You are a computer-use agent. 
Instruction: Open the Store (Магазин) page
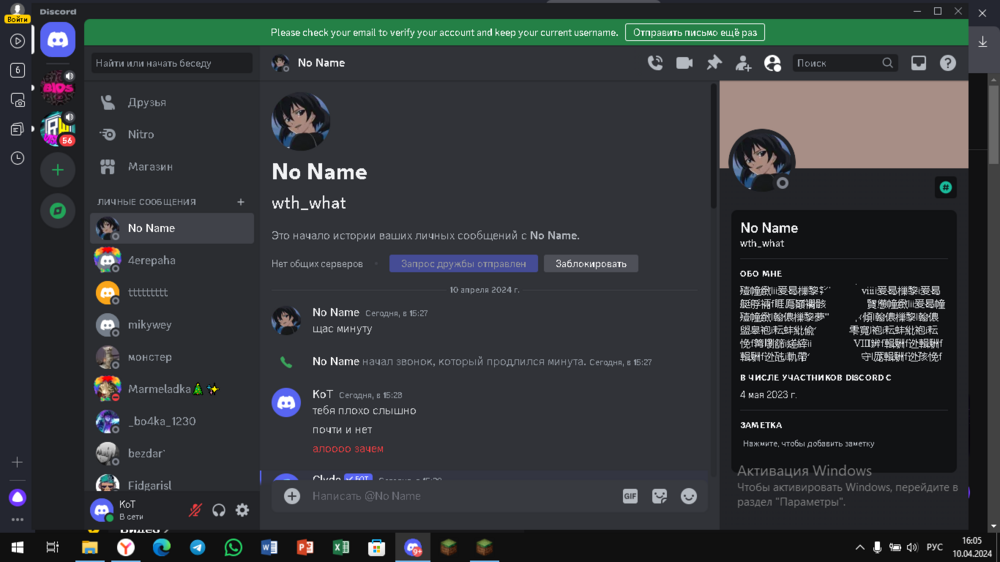click(172, 166)
